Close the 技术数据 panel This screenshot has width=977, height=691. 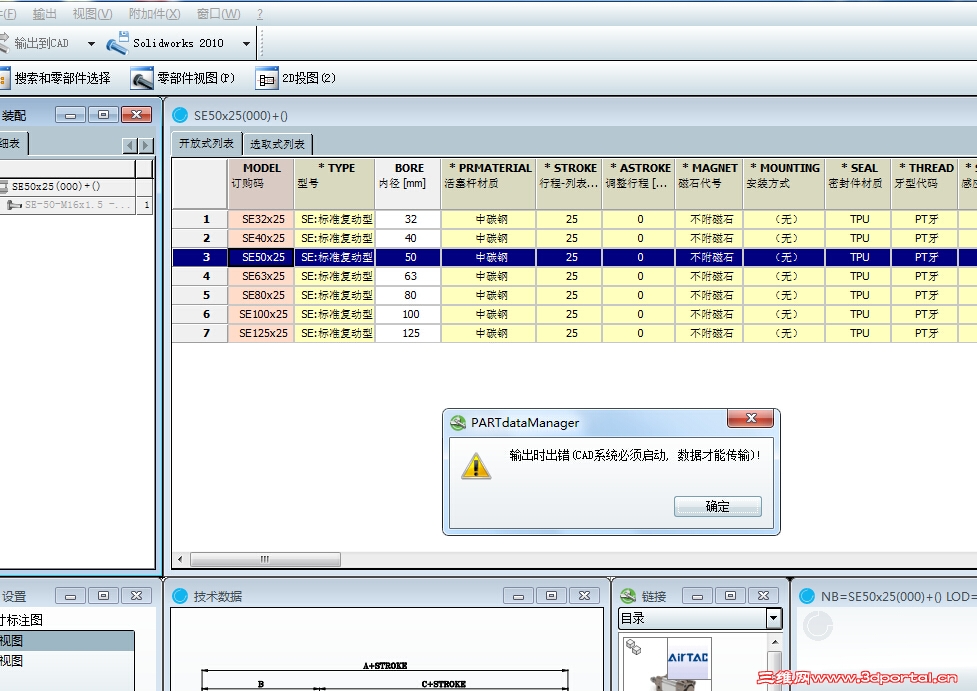click(584, 596)
